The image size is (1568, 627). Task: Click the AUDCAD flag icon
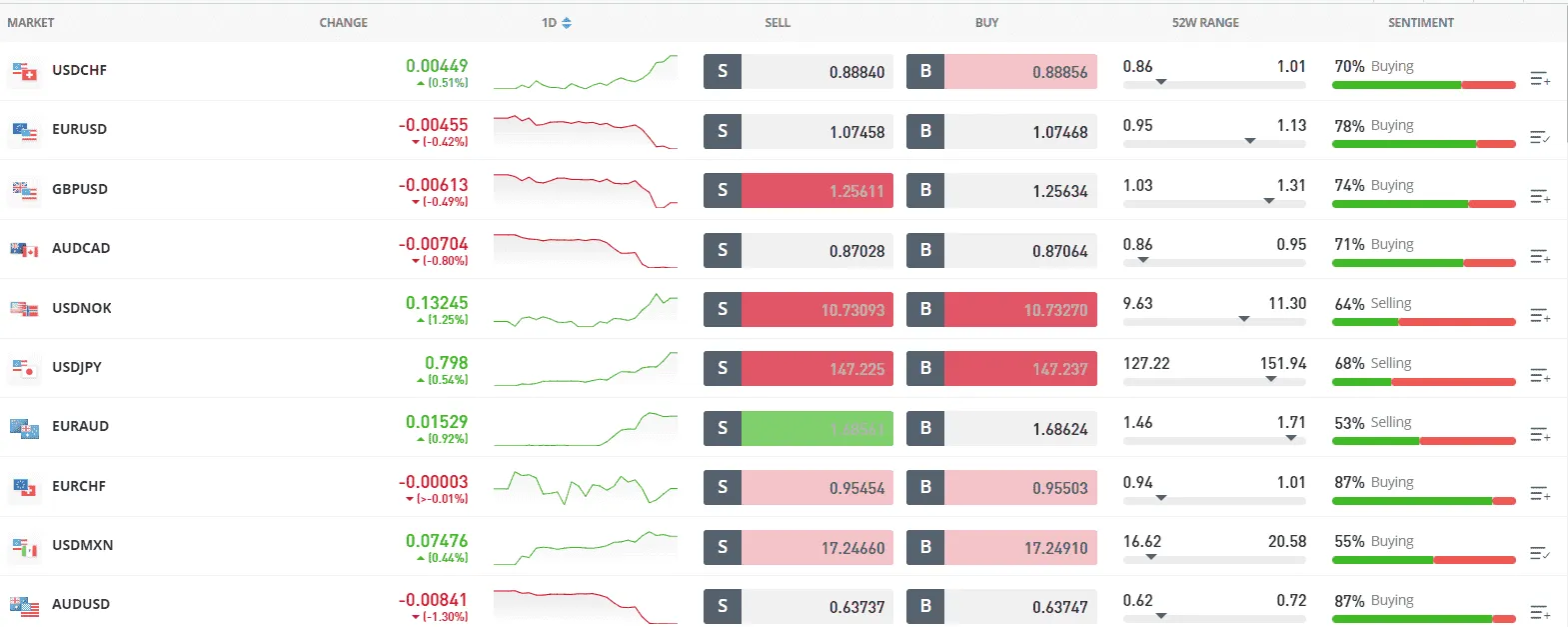pyautogui.click(x=24, y=249)
